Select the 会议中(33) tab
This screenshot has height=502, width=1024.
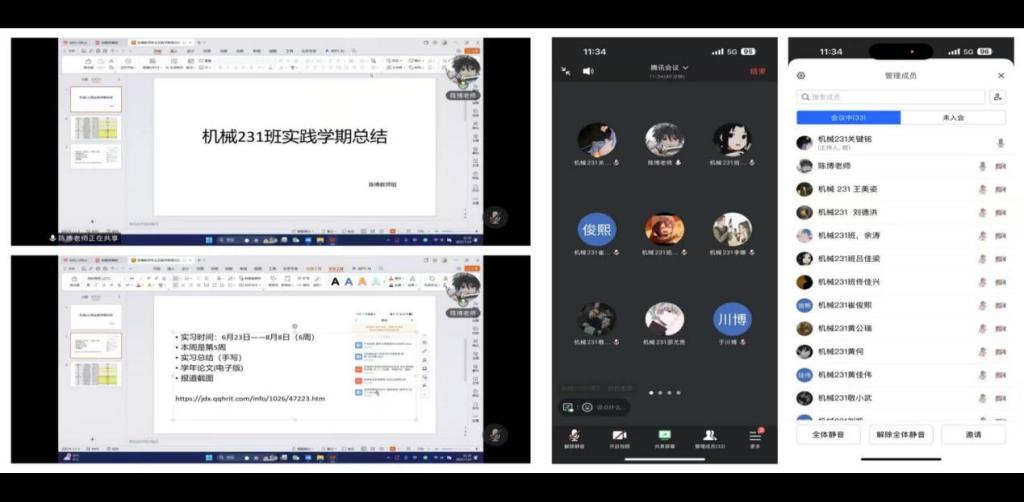(849, 117)
